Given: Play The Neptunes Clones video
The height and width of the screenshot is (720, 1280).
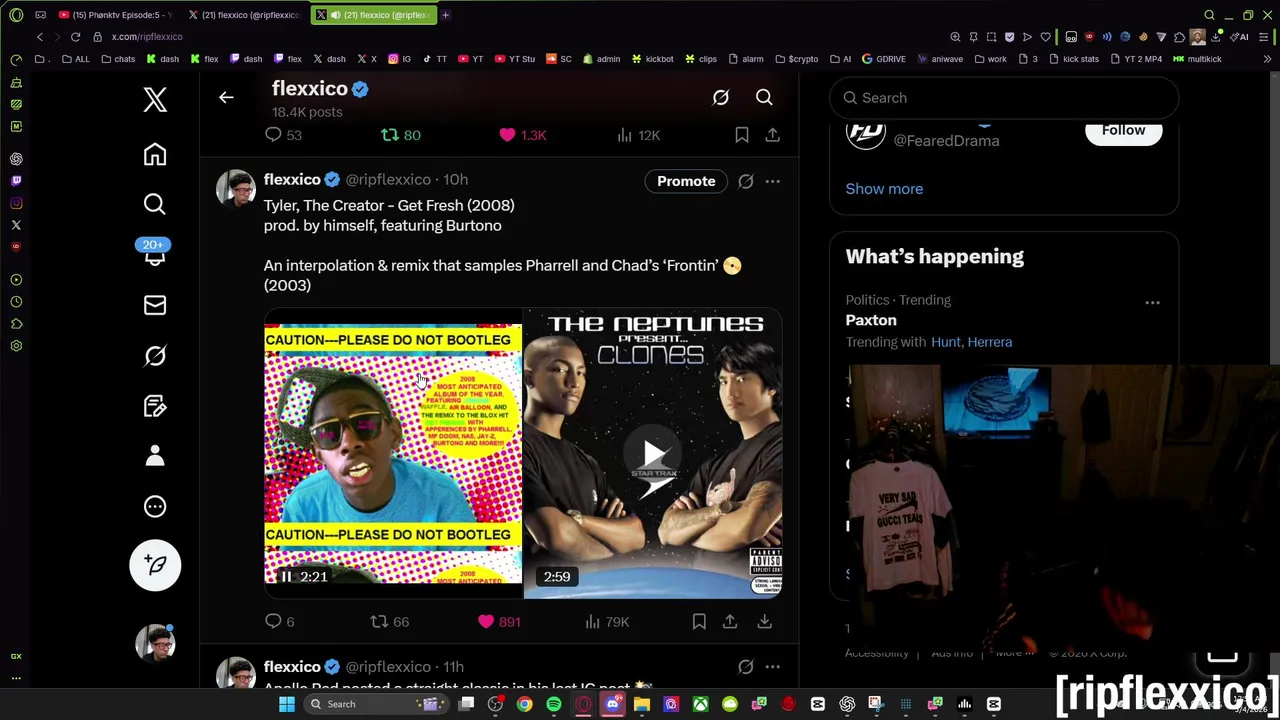Looking at the screenshot, I should [x=653, y=455].
